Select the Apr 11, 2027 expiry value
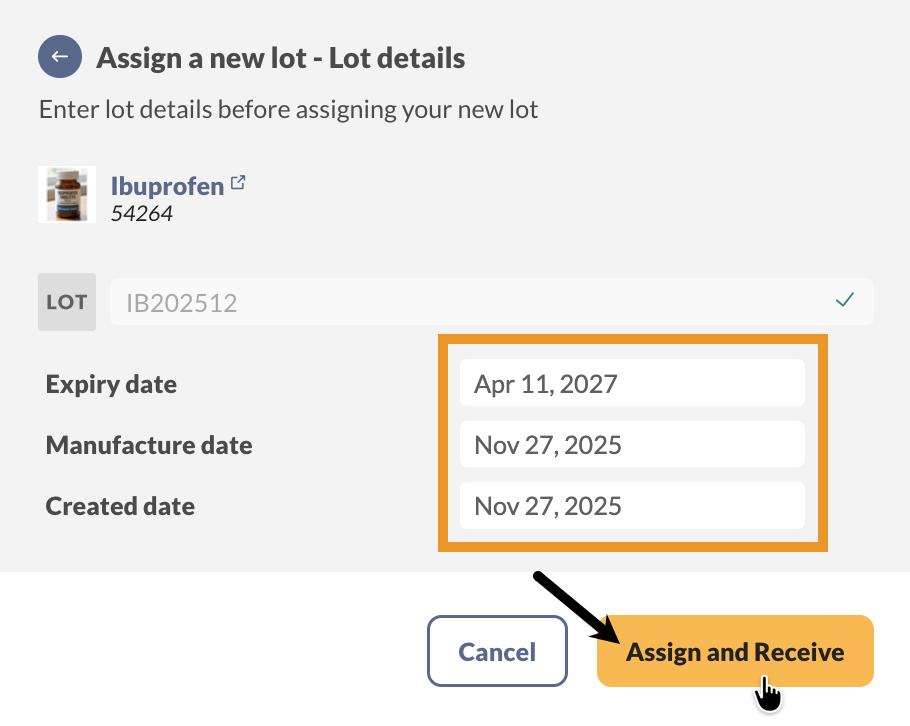Screen dimensions: 910x726 (x=632, y=382)
